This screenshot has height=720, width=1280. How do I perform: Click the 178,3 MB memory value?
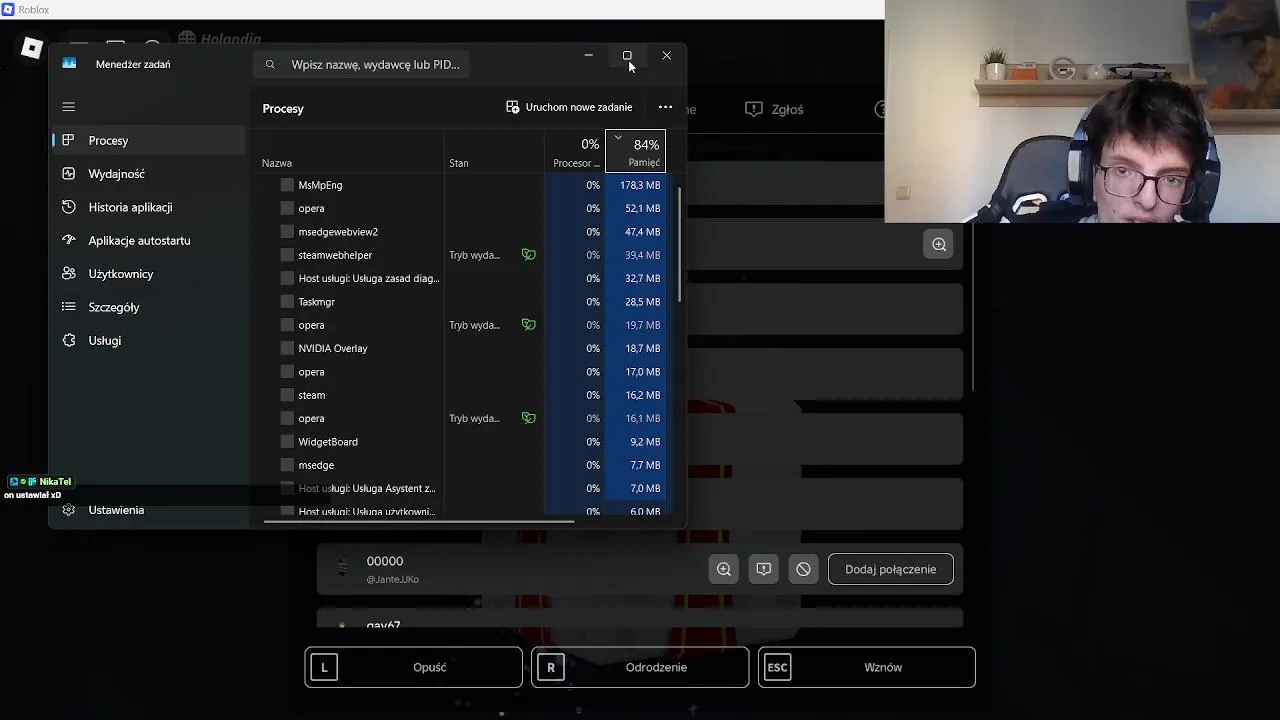tap(640, 185)
